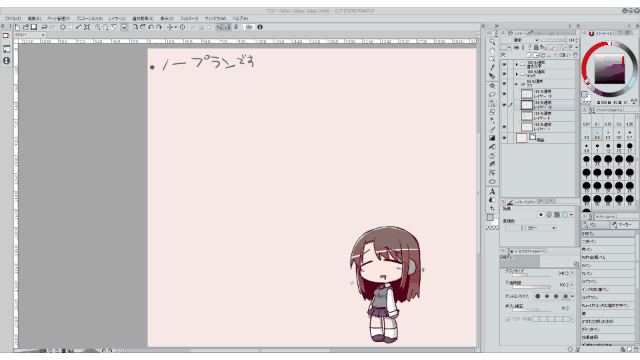
Task: Select the Figure ellipse tool
Action: [492, 182]
